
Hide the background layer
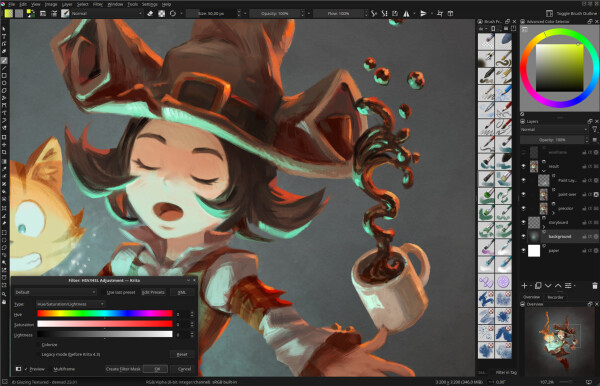pyautogui.click(x=523, y=236)
